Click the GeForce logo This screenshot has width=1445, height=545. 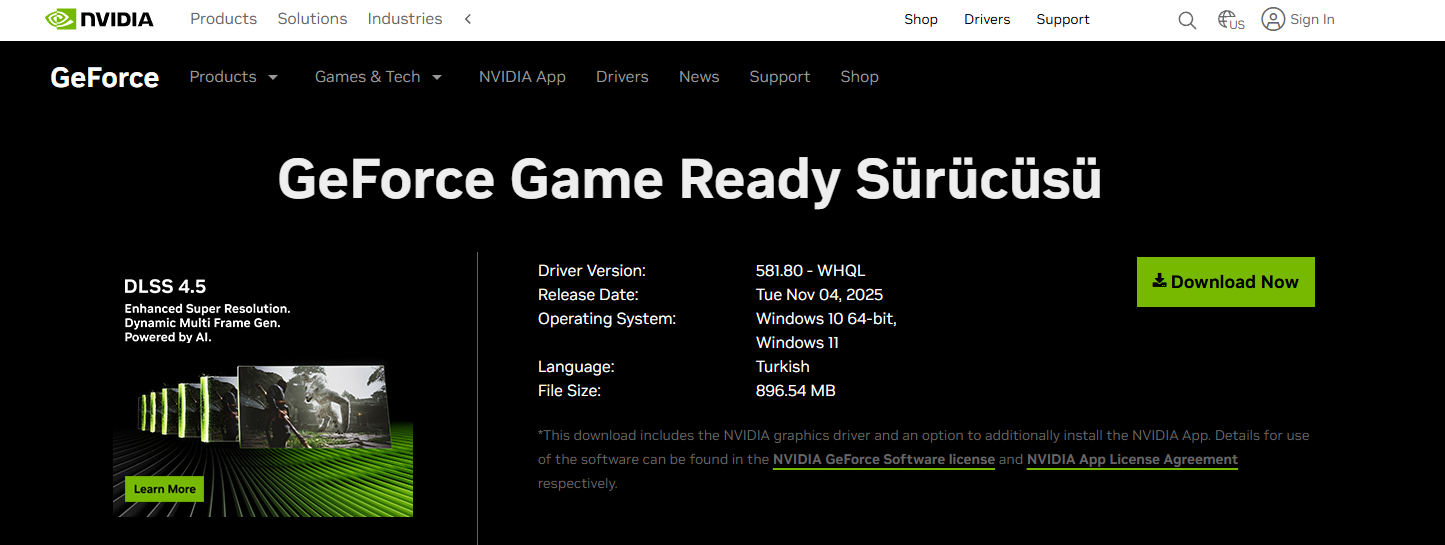105,77
